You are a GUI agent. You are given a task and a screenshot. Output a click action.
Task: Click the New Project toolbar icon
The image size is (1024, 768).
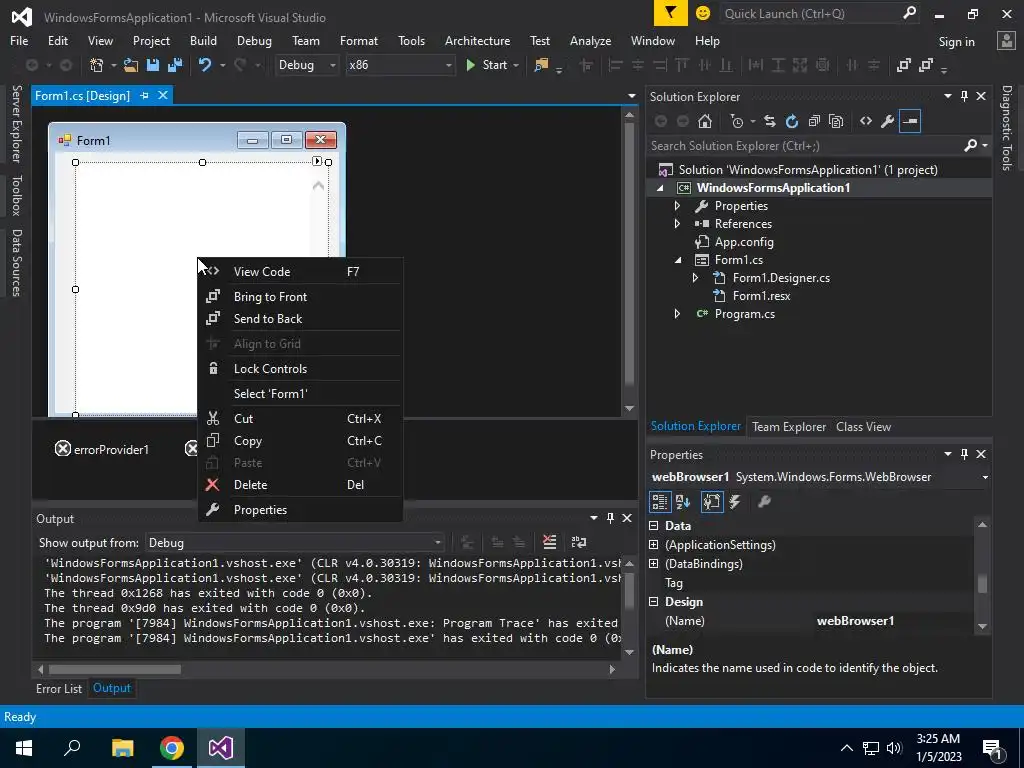point(97,65)
